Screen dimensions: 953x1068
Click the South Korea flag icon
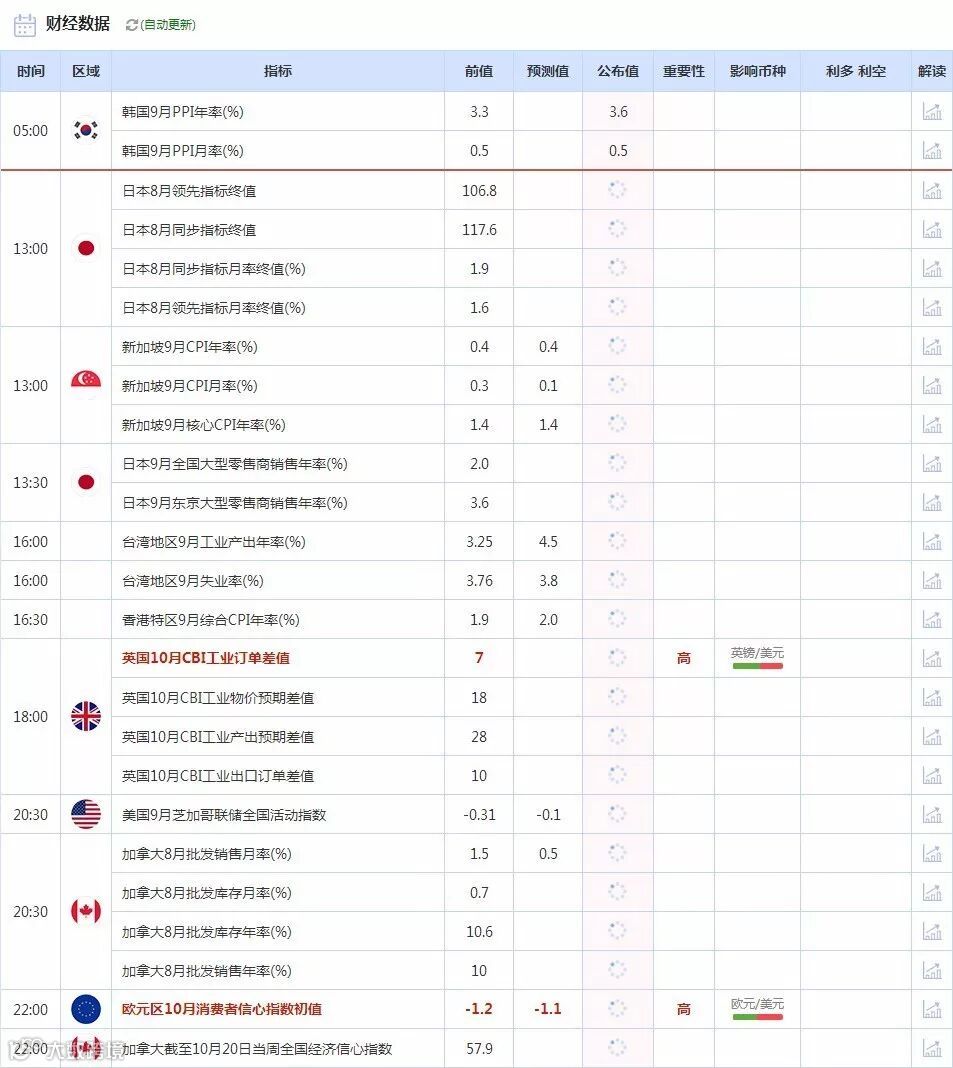[x=86, y=130]
